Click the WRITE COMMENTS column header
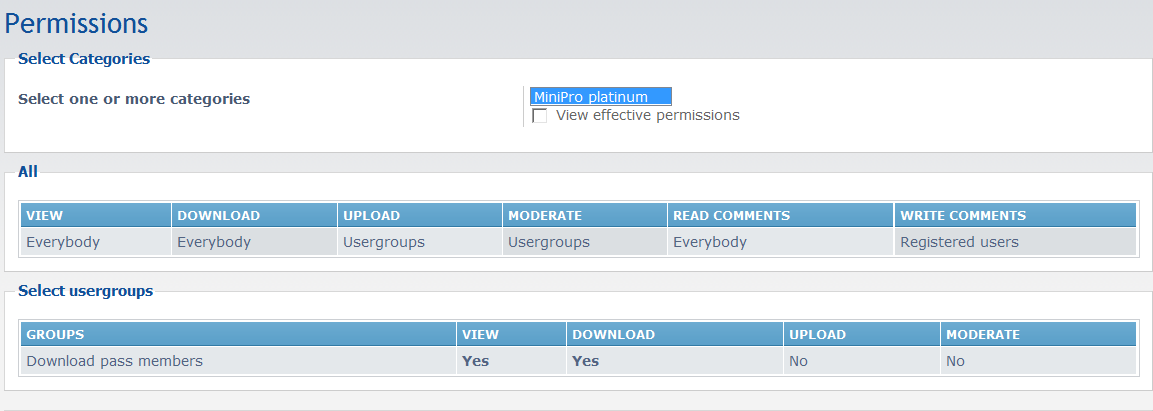 [x=962, y=216]
